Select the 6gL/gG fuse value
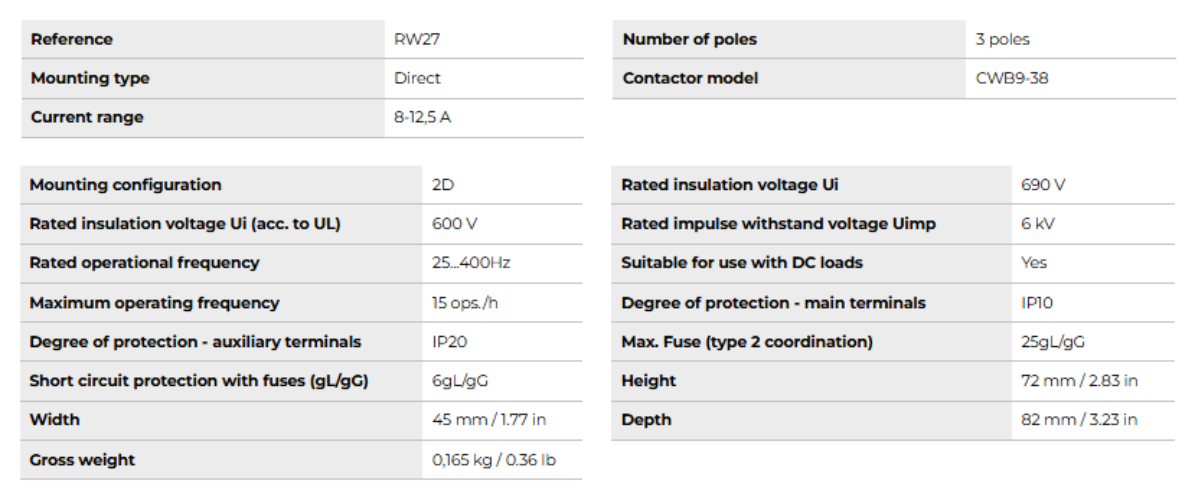 coord(460,381)
